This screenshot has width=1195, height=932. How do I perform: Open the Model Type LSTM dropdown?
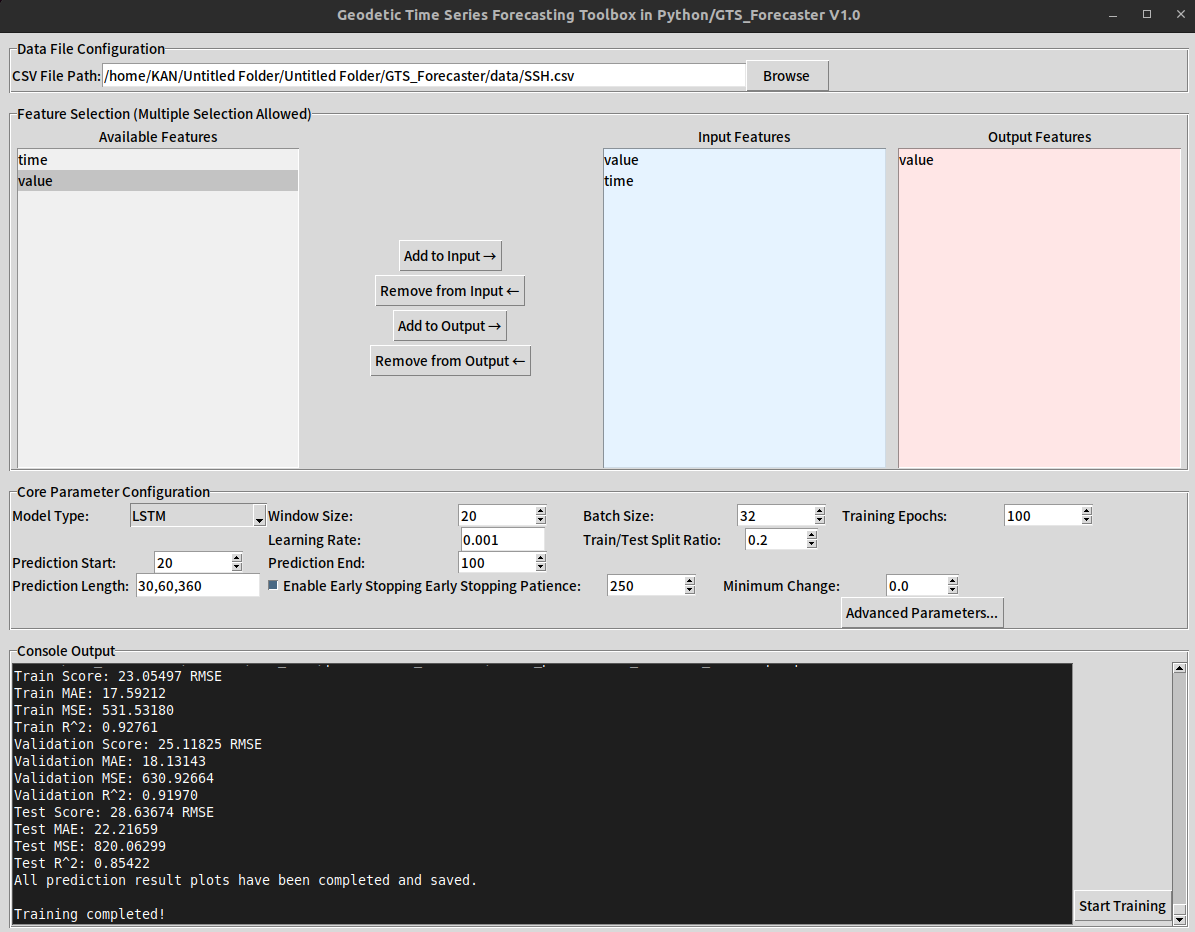point(197,516)
